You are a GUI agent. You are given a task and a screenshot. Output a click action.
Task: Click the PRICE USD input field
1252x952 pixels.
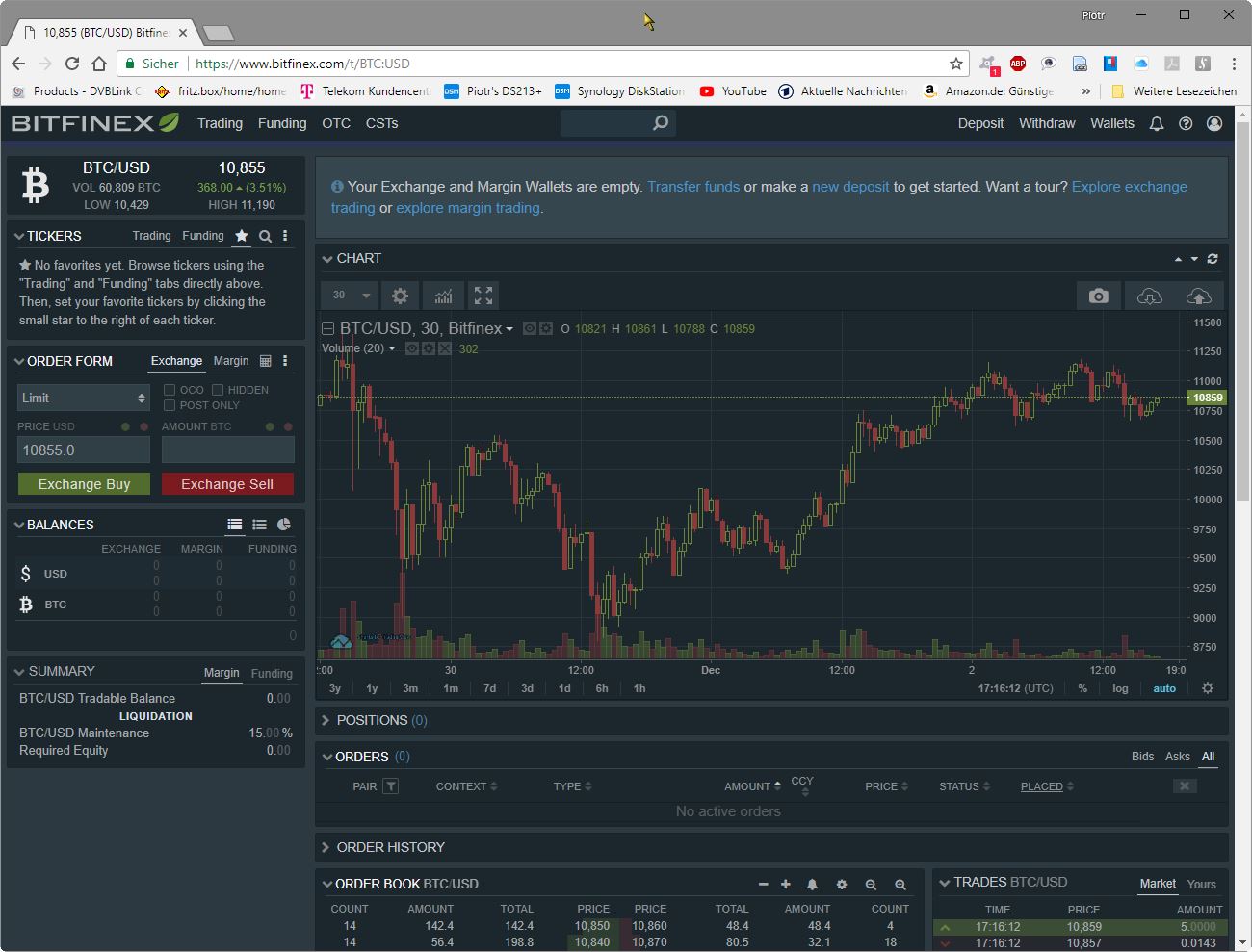(x=84, y=450)
